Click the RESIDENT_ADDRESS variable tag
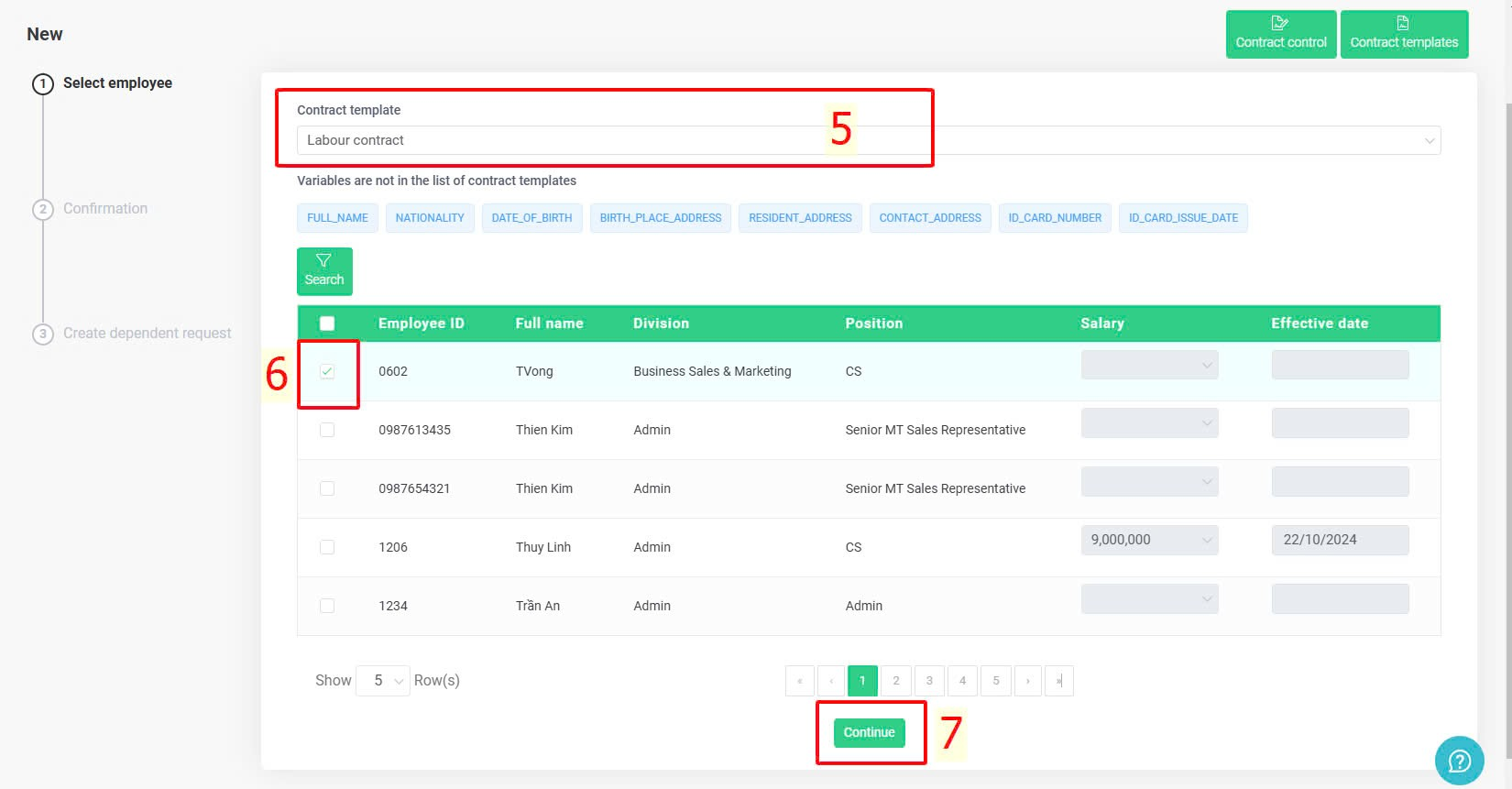Screen dimensions: 1512x789 point(800,218)
